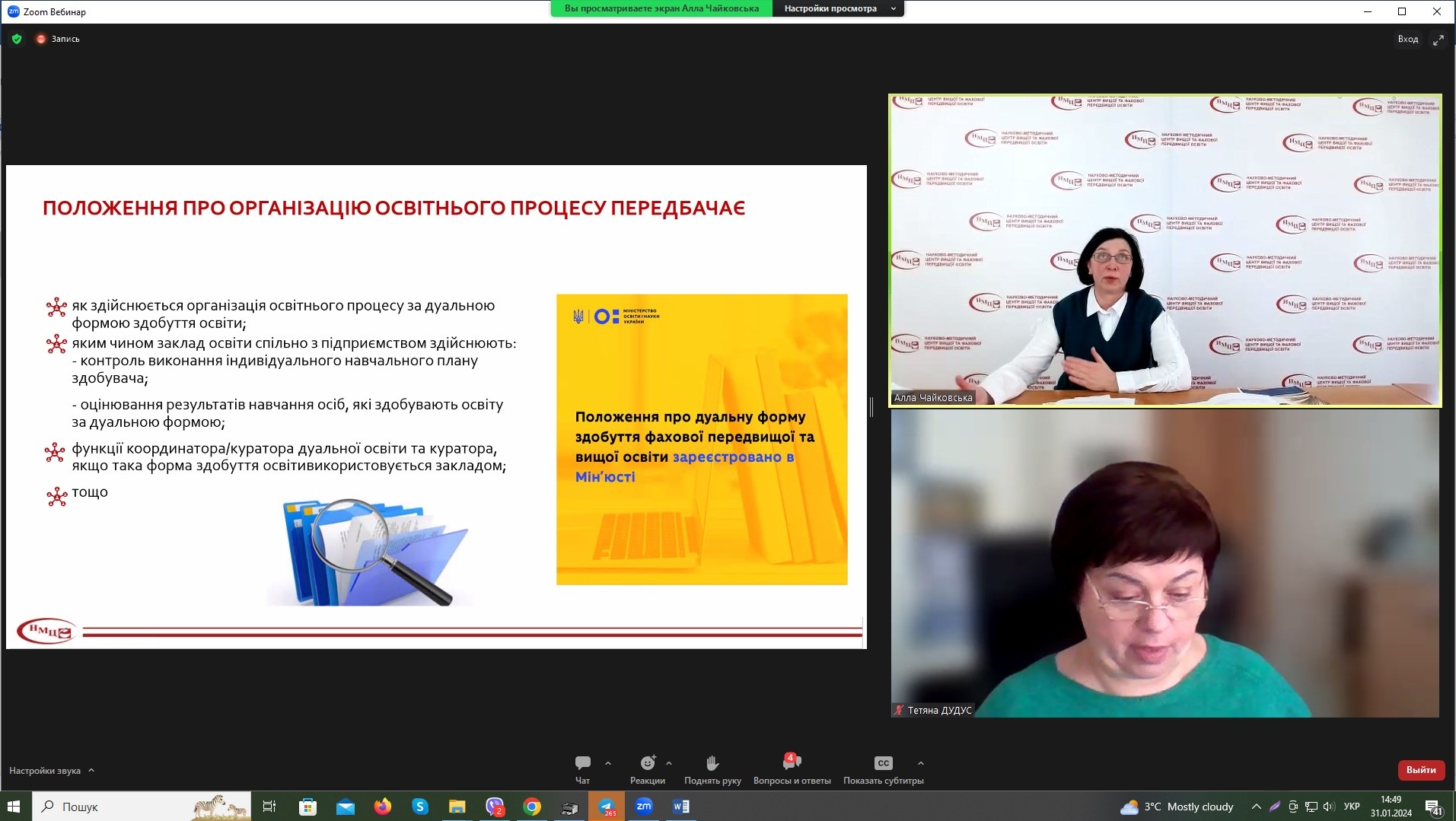Image resolution: width=1456 pixels, height=821 pixels.
Task: Click the red recording indicator
Action: (41, 39)
